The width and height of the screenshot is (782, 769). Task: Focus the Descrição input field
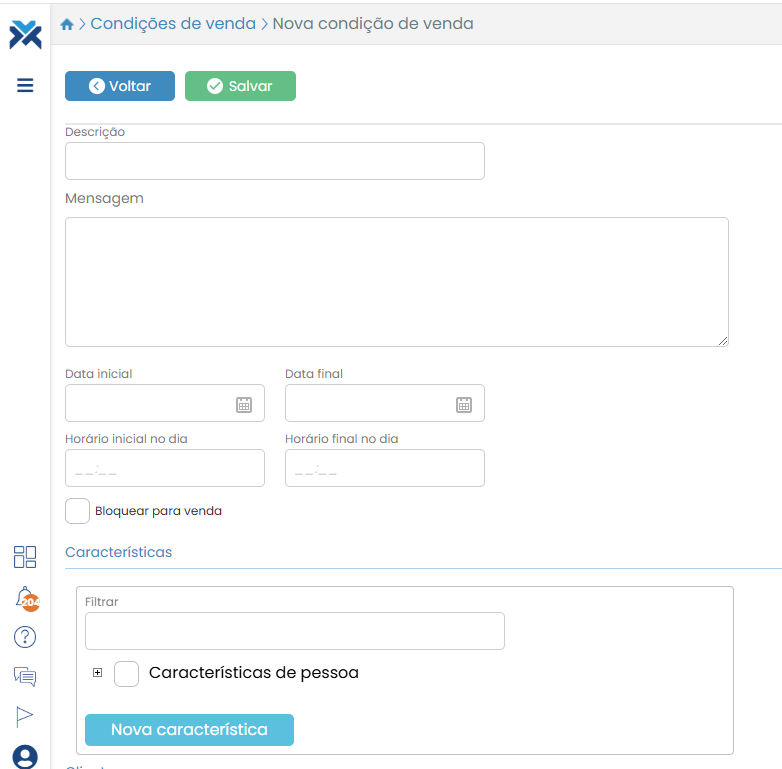point(274,161)
